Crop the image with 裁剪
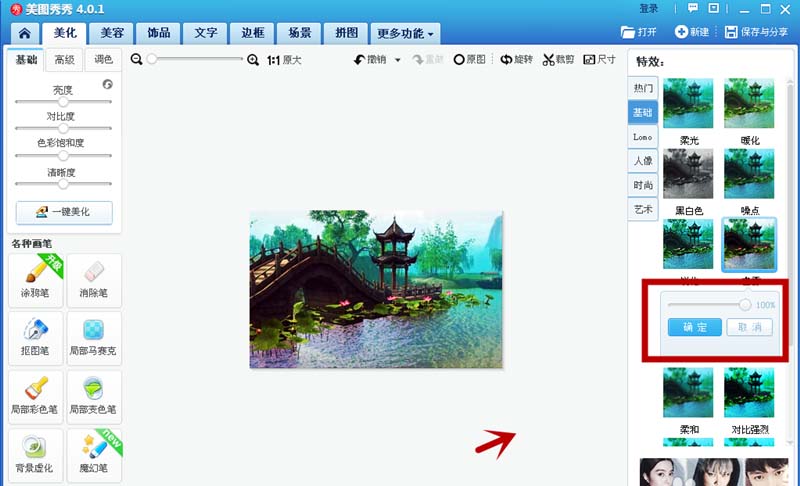 pos(558,60)
